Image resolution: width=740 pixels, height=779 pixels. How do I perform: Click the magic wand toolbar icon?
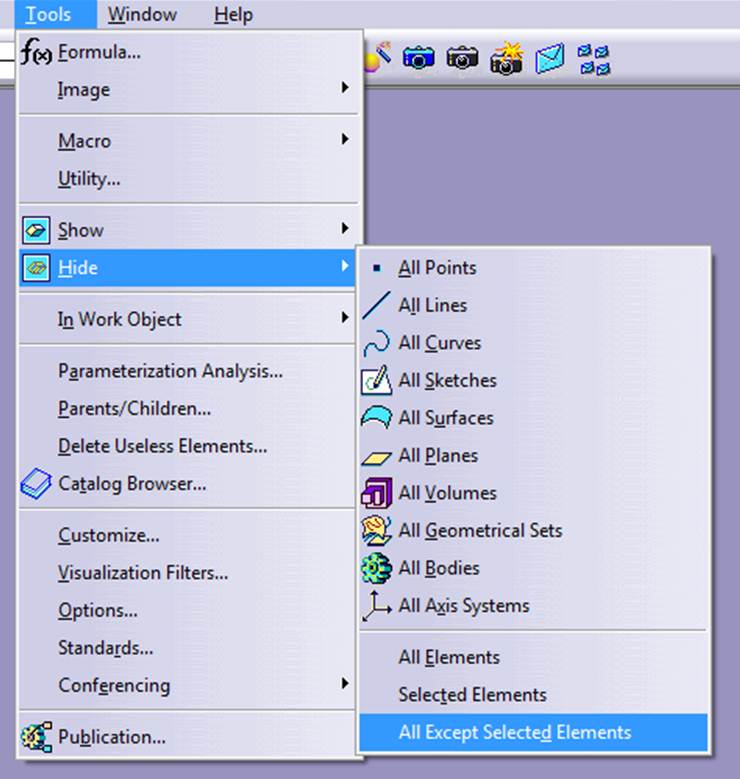point(379,58)
